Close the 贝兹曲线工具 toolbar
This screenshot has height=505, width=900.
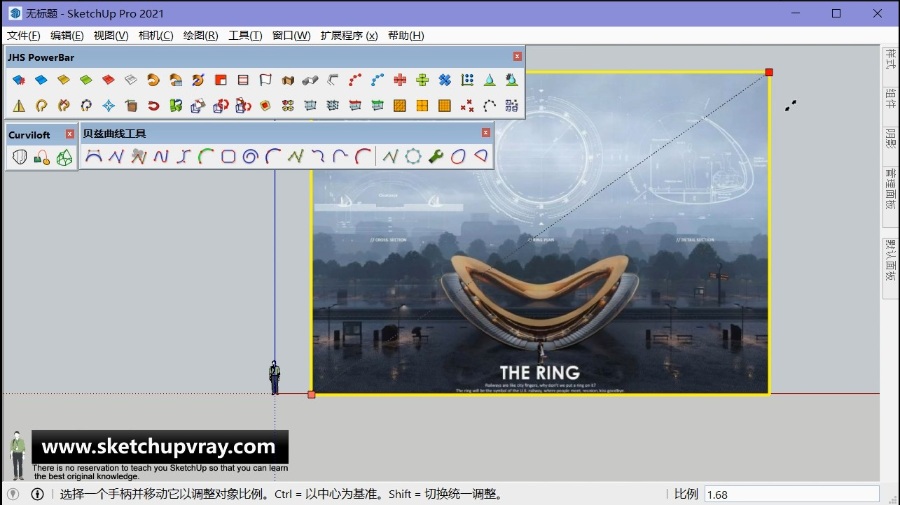[x=486, y=133]
